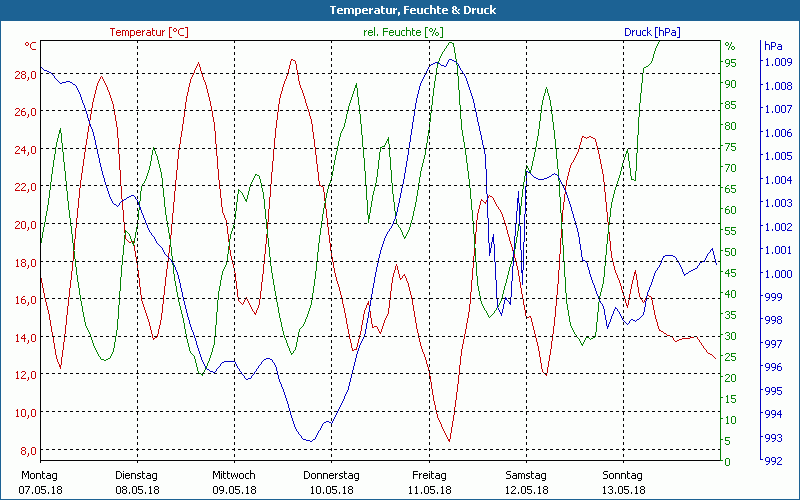Click the Mittwoch day label
Screen dimensions: 800x500
click(234, 475)
